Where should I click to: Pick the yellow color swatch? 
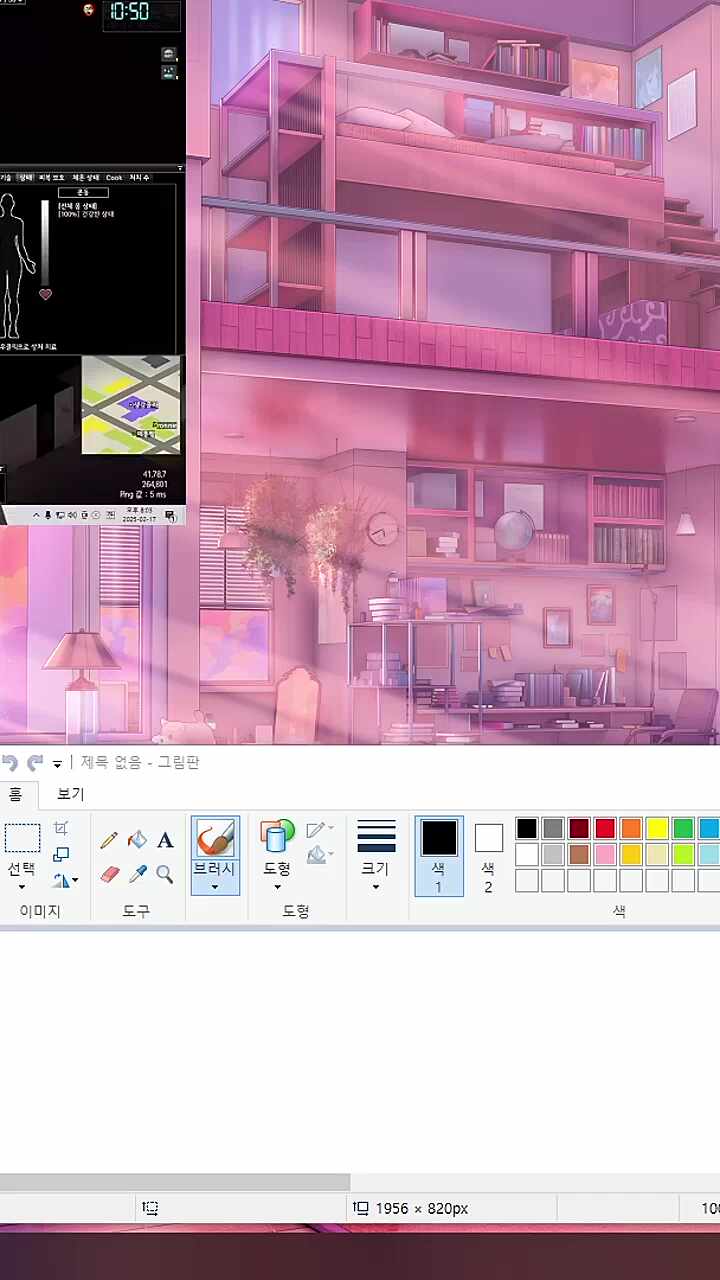click(x=657, y=828)
